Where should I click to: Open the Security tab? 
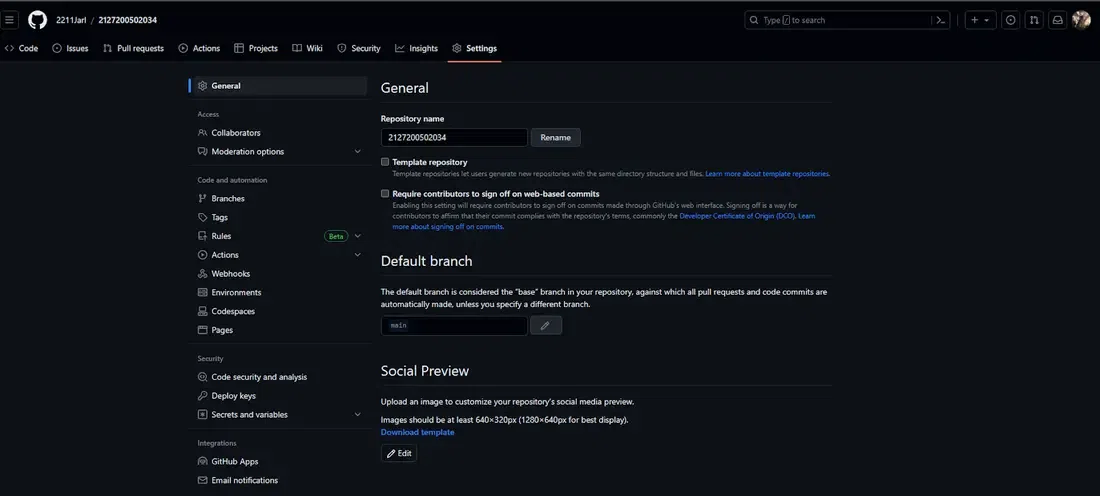358,48
